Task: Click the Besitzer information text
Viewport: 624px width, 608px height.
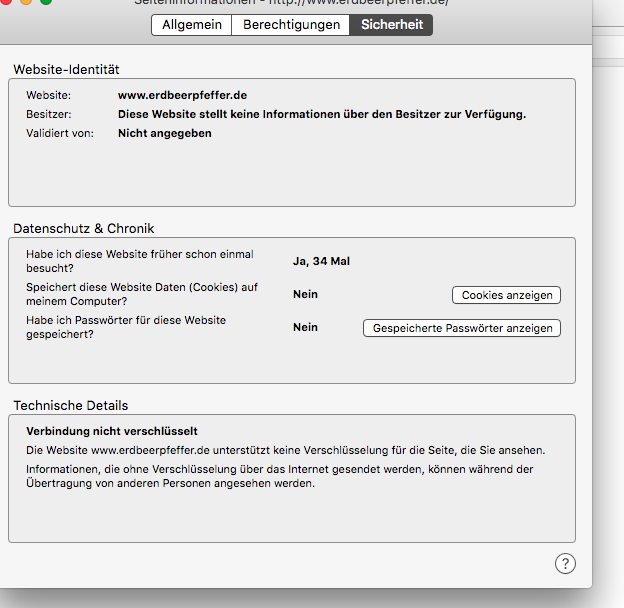Action: (322, 115)
